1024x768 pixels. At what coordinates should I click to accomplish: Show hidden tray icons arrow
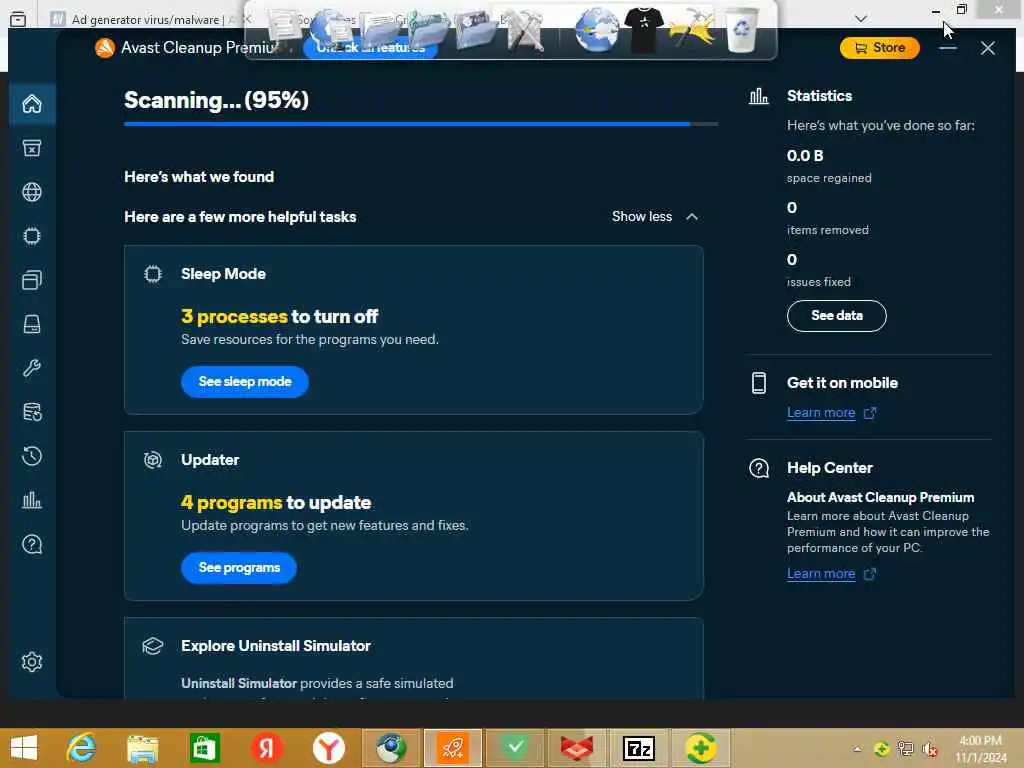pyautogui.click(x=857, y=749)
